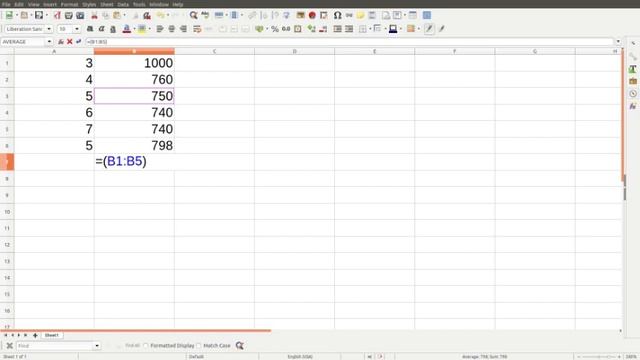Image resolution: width=640 pixels, height=360 pixels.
Task: Open the Paste options dropdown arrow
Action: coord(124,16)
